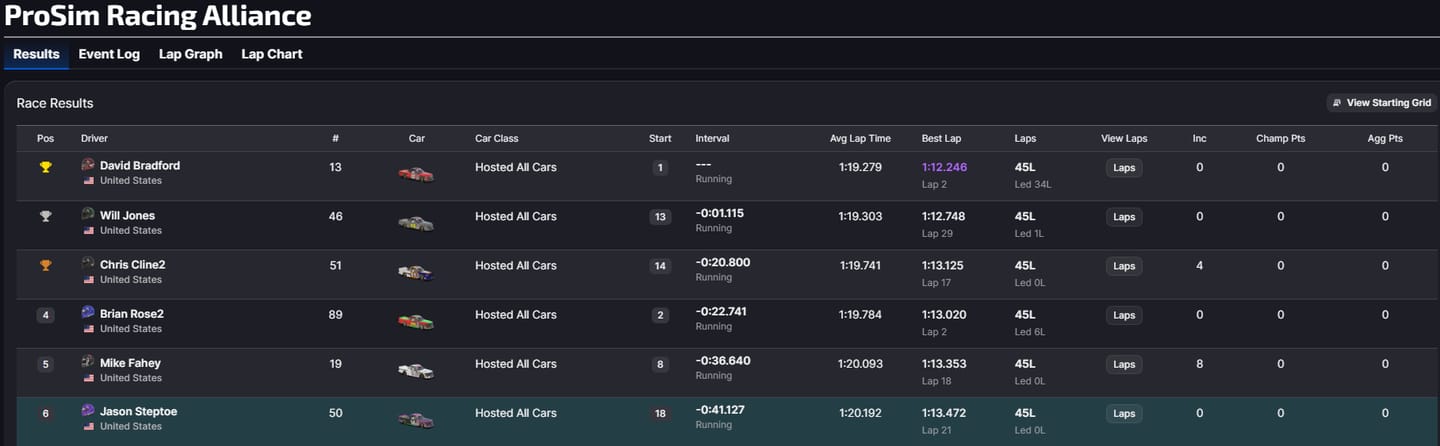Image resolution: width=1440 pixels, height=446 pixels.
Task: Switch to the Event Log tab
Action: point(109,54)
